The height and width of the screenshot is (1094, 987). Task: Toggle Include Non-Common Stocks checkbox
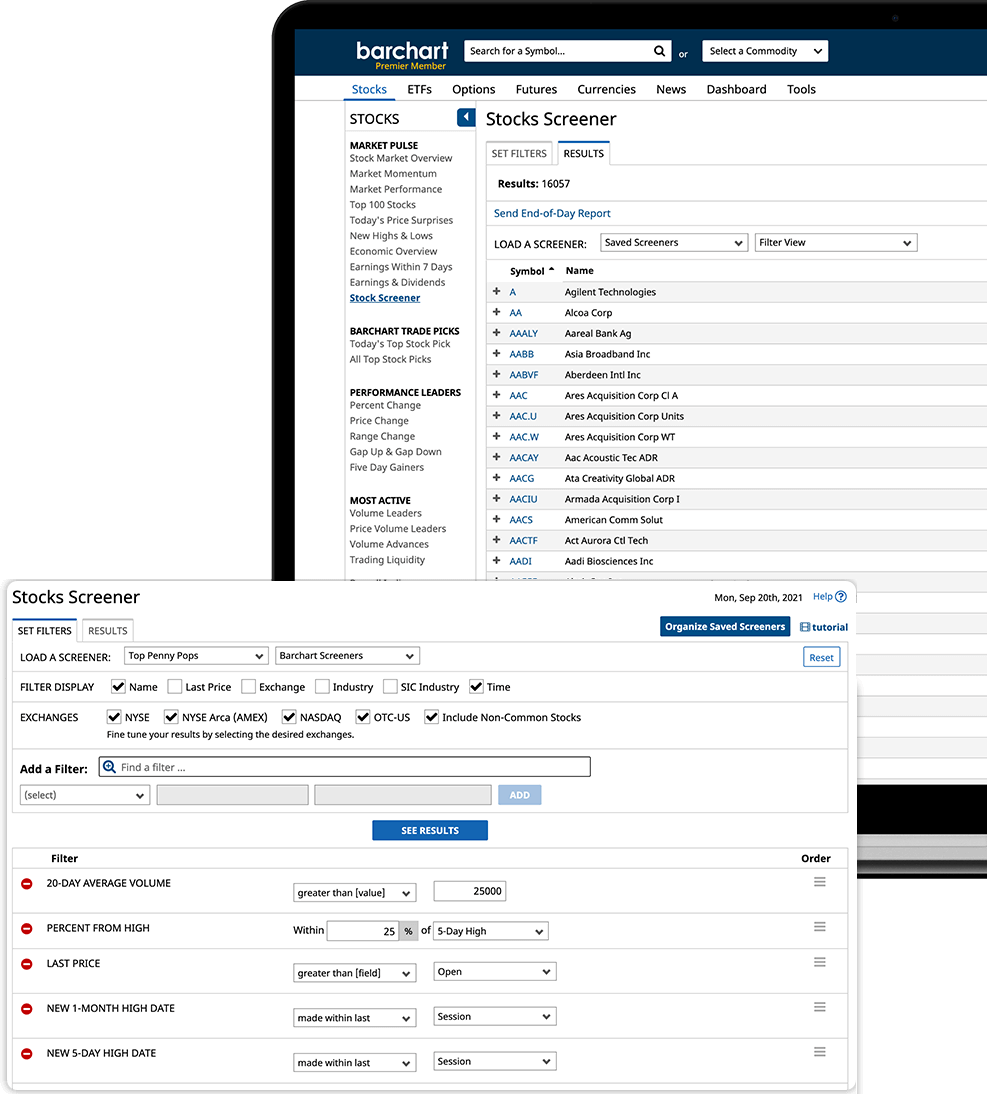432,717
